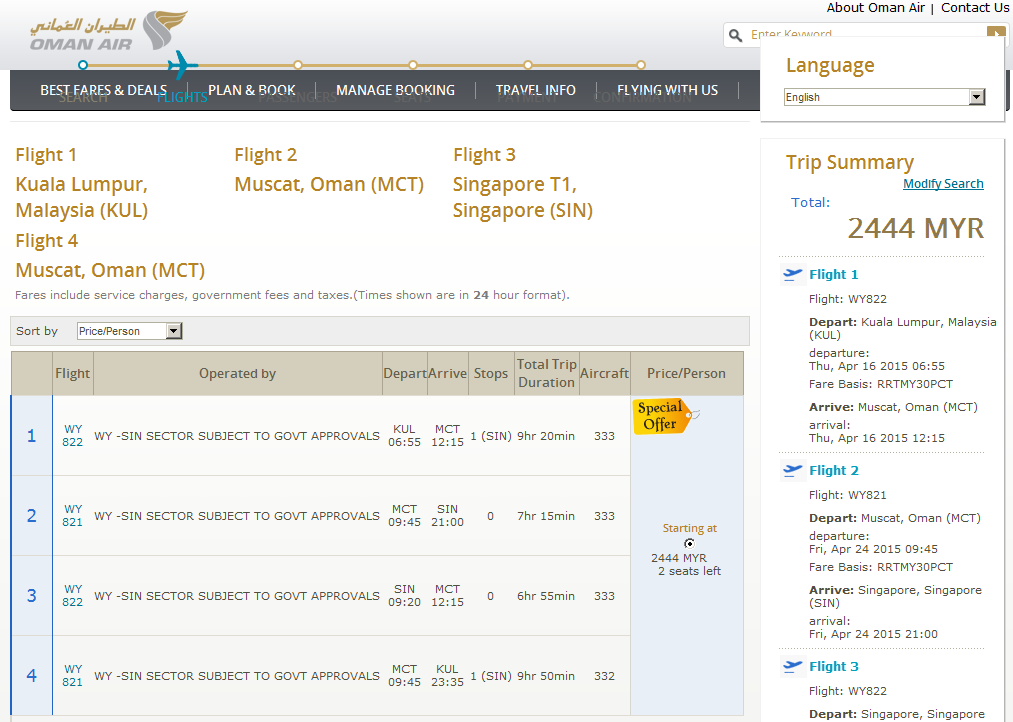Open the Flying With Us menu

[667, 90]
